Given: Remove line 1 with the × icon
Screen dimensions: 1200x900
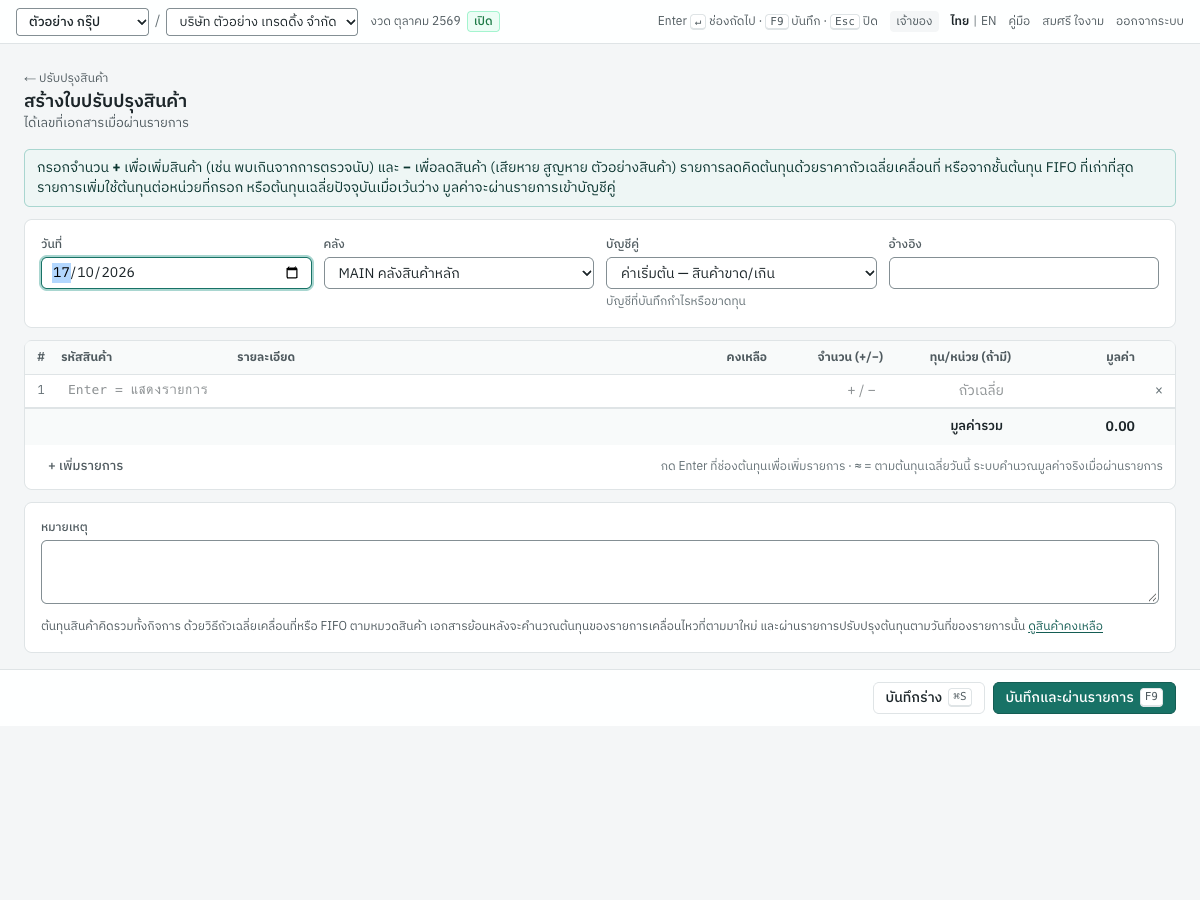Looking at the screenshot, I should (1159, 390).
